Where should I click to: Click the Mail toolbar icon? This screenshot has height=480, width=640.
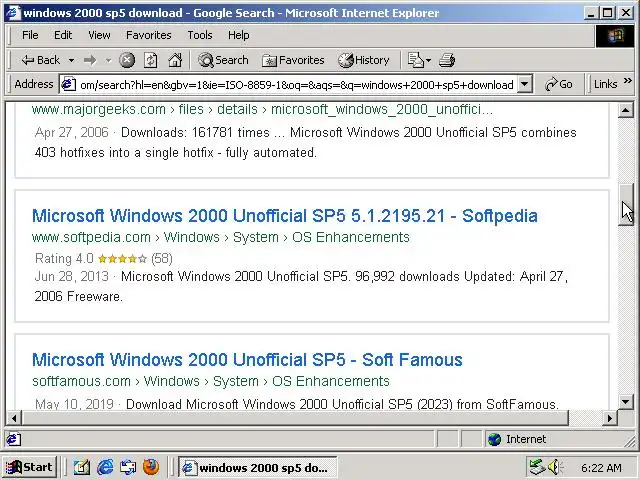[416, 60]
